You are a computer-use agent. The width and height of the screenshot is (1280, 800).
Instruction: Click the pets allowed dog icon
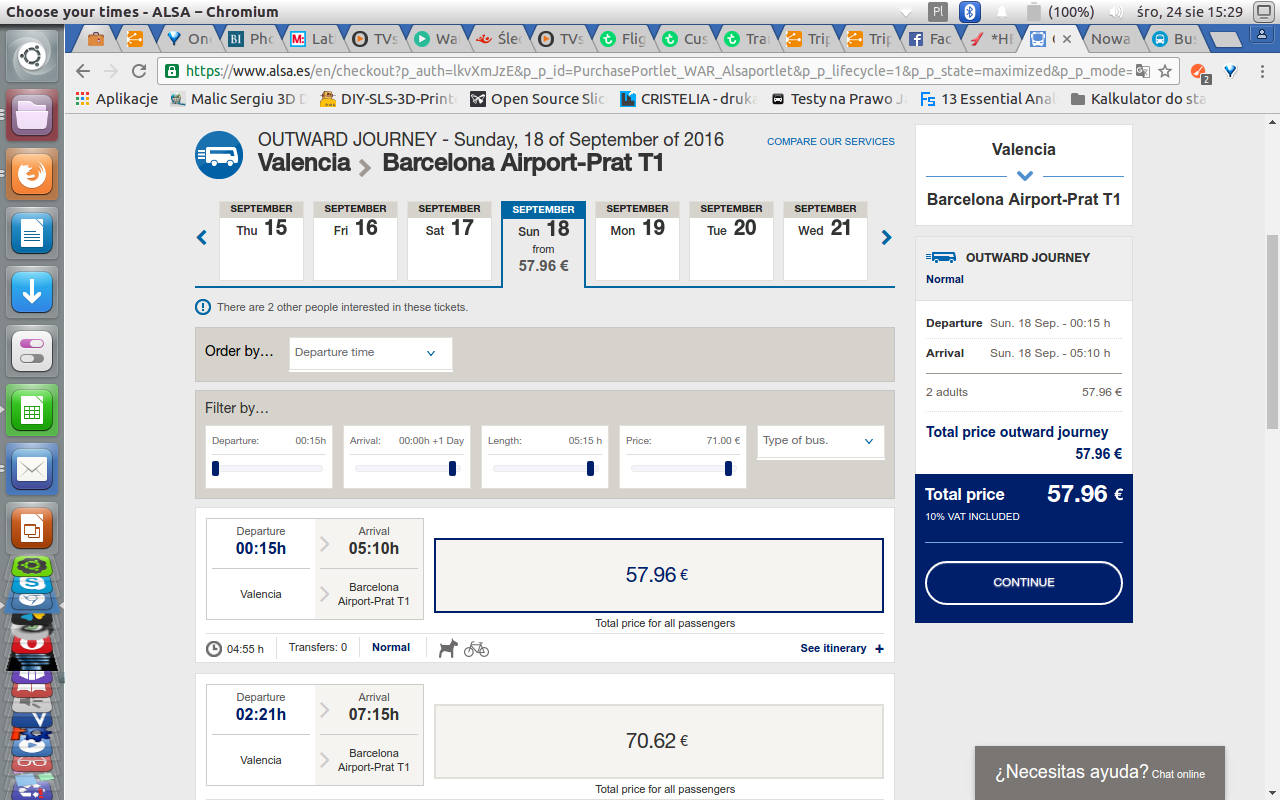click(448, 648)
